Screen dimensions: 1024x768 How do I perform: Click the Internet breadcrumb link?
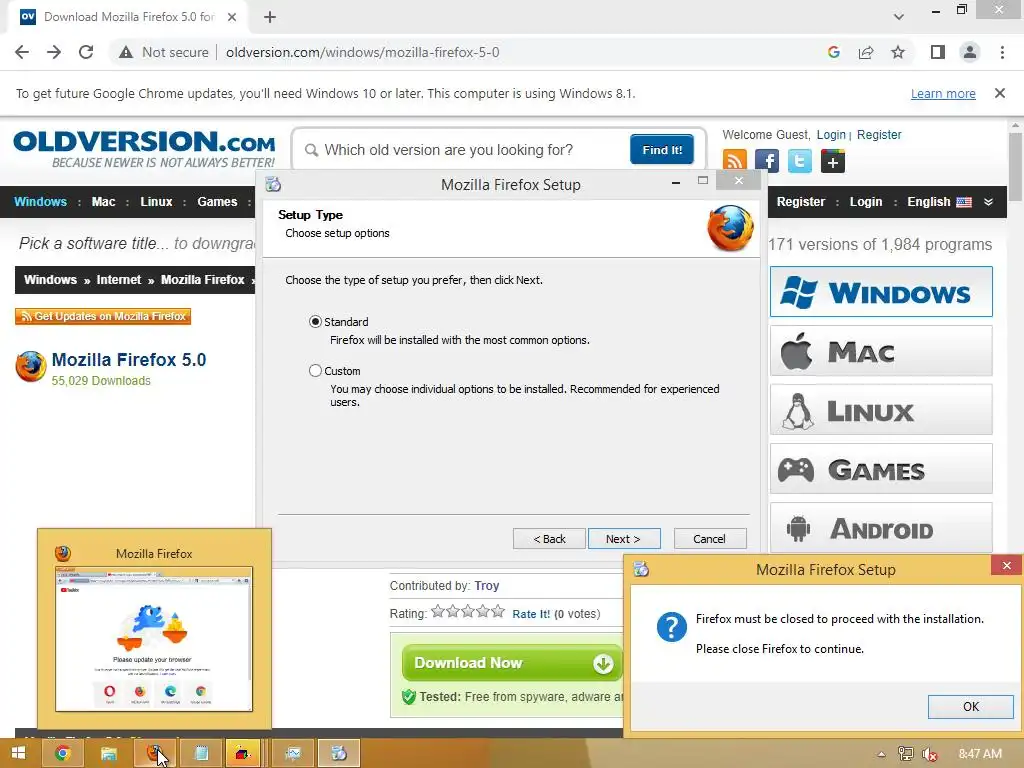(x=119, y=280)
